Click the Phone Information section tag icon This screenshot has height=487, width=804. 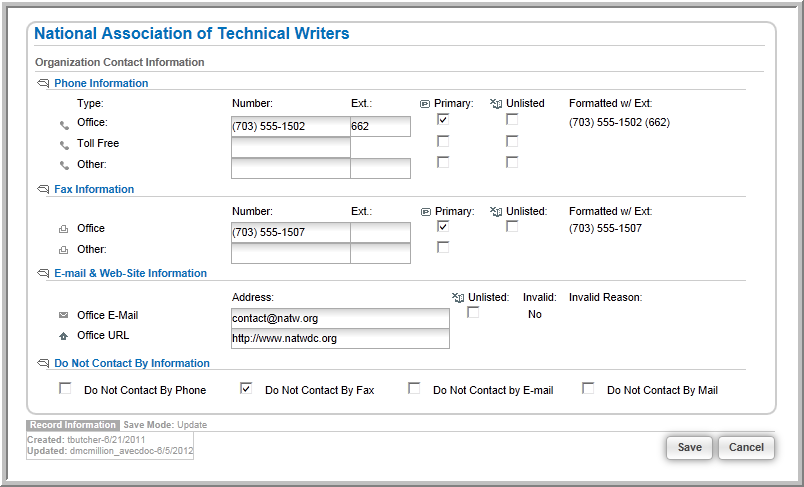tap(43, 83)
